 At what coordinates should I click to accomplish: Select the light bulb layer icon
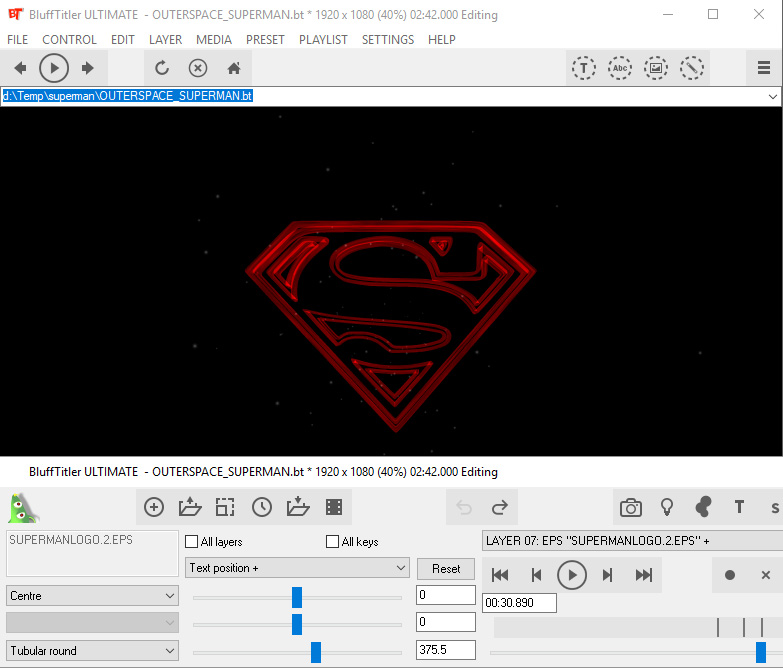pos(667,507)
